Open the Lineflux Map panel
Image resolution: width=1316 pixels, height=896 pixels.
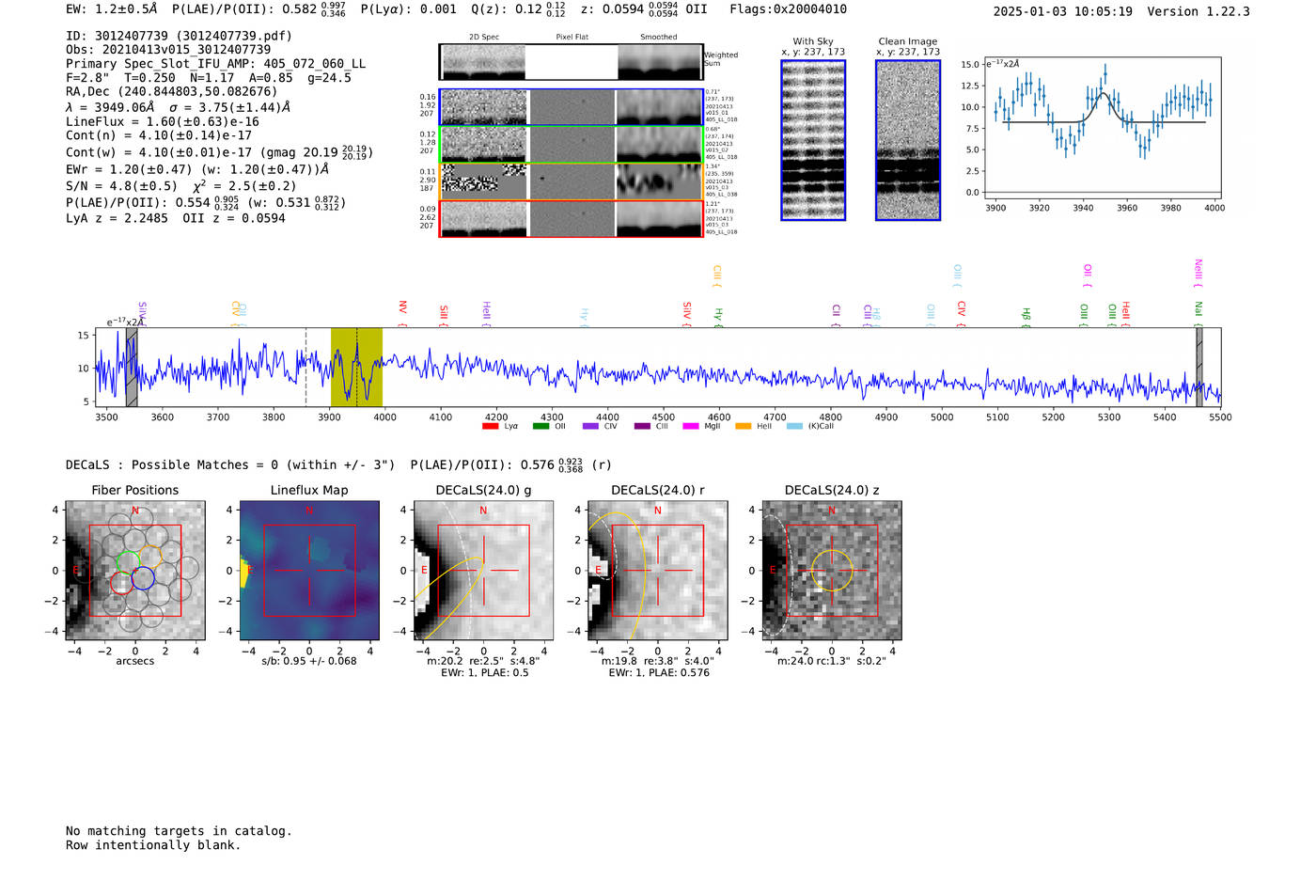[309, 571]
